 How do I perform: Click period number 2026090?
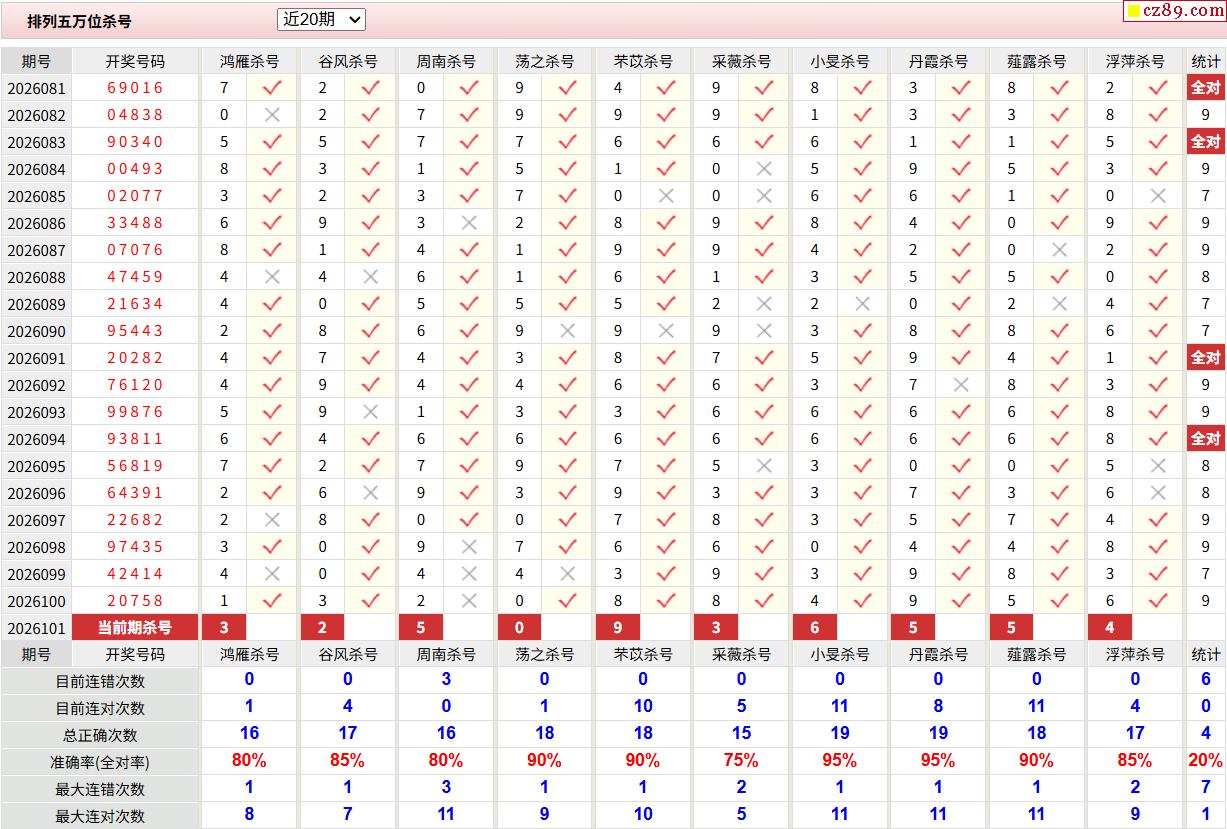tap(36, 332)
